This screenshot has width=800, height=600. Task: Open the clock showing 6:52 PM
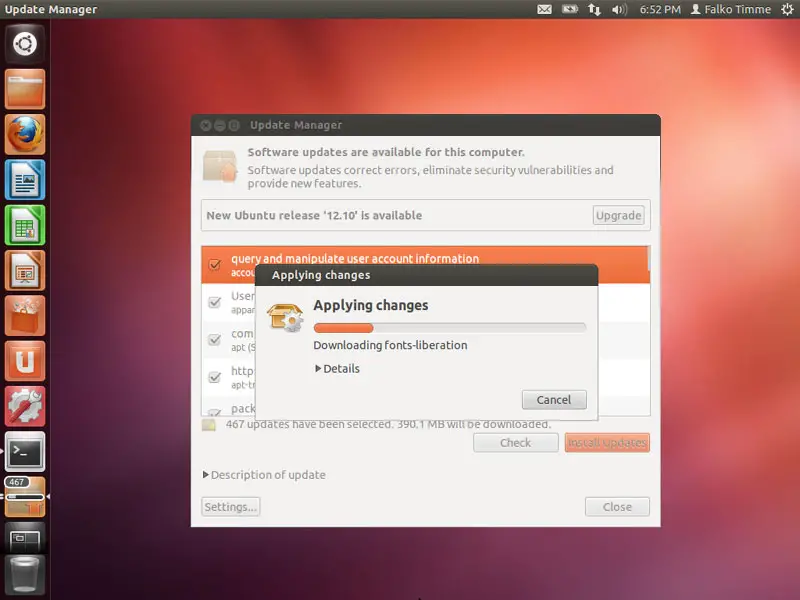(x=660, y=9)
